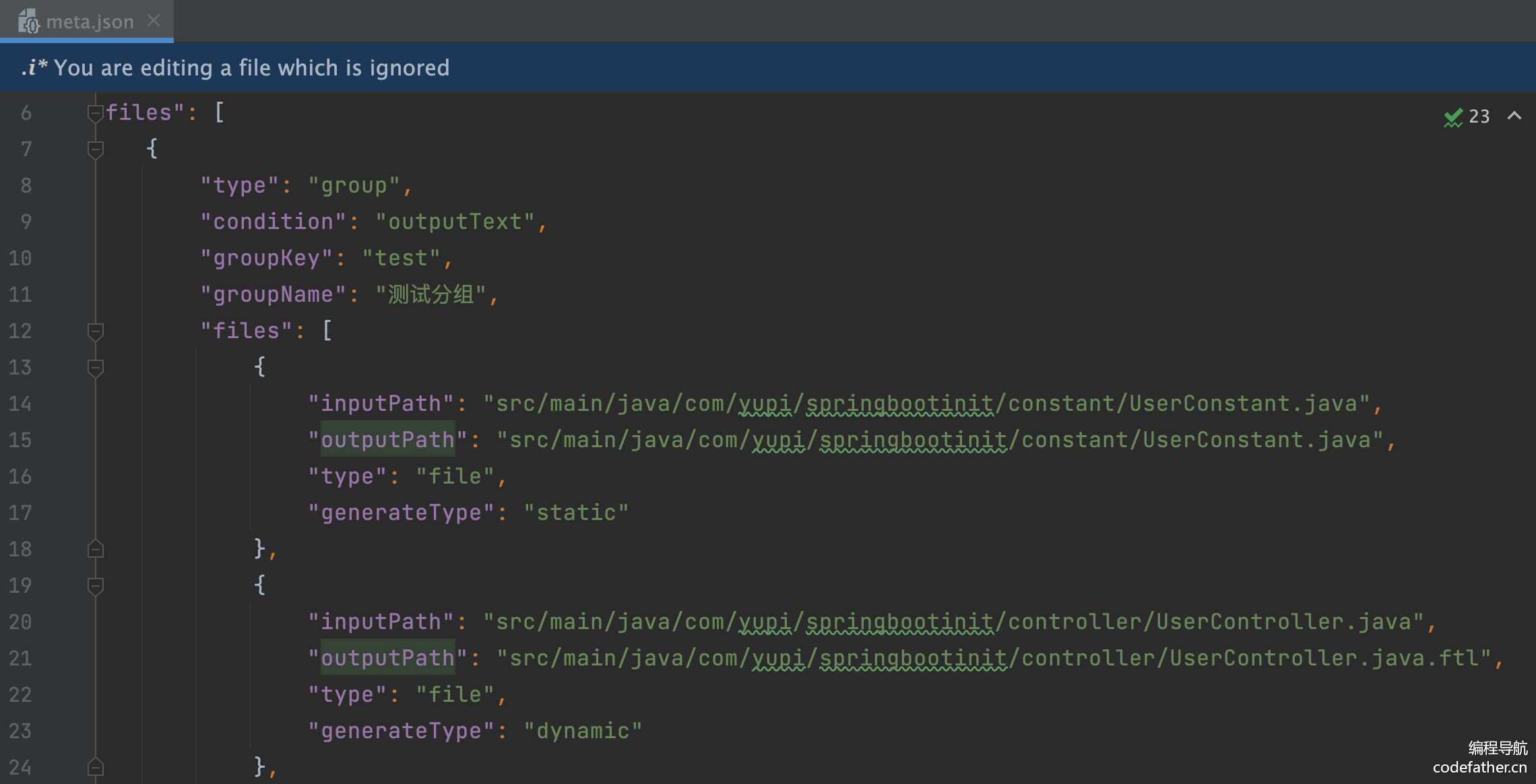Click the green inspection checkmark icon
This screenshot has height=784, width=1536.
(x=1453, y=117)
